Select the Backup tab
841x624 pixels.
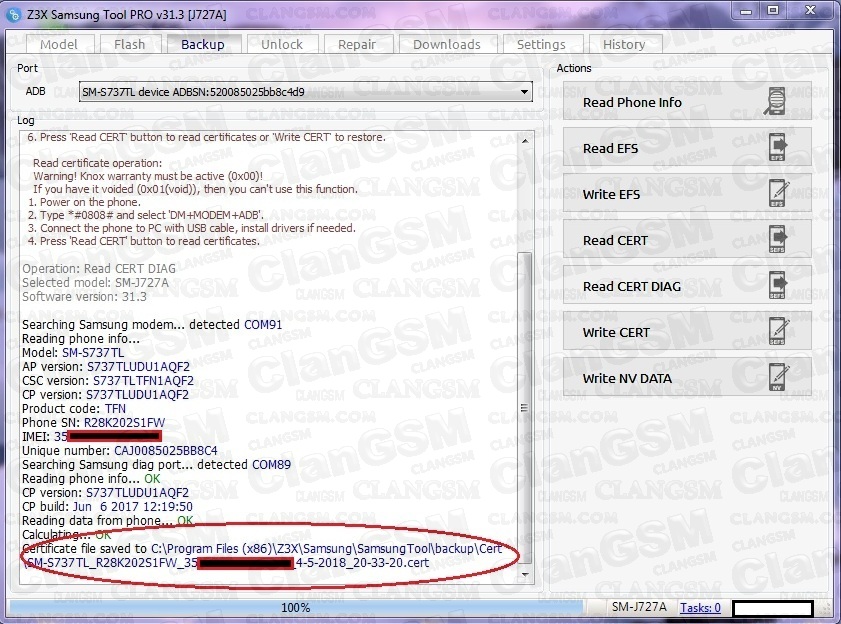(203, 44)
